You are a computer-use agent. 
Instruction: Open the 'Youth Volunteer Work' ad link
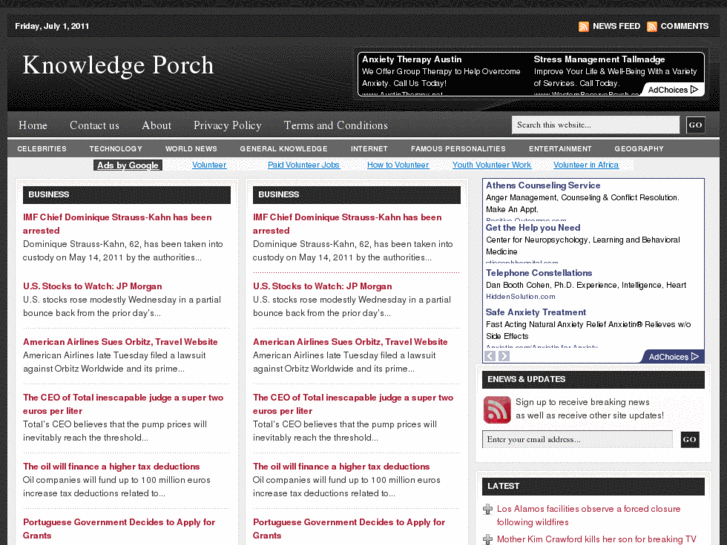491,165
